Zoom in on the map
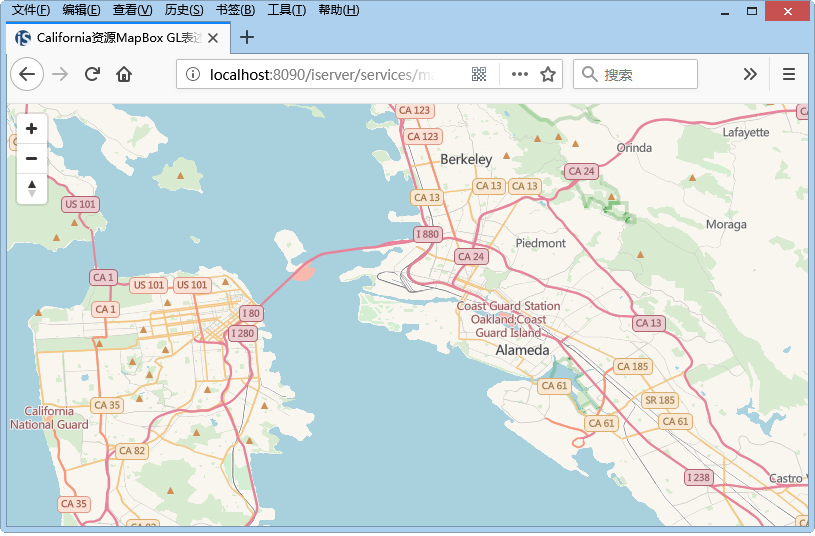 (32, 129)
